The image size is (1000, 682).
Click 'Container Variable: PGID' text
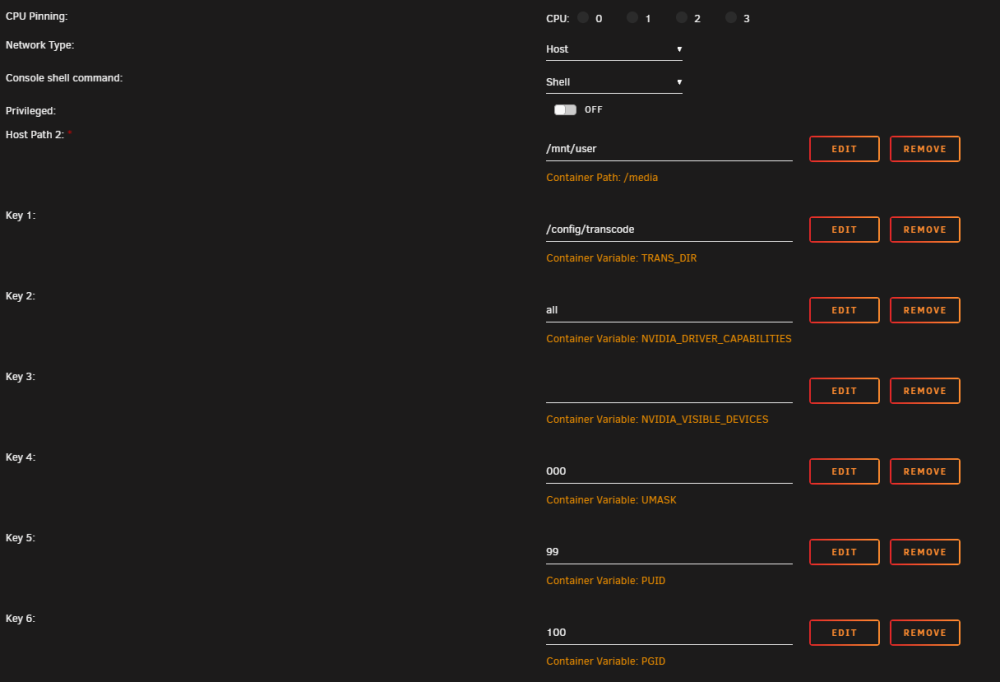click(x=605, y=661)
